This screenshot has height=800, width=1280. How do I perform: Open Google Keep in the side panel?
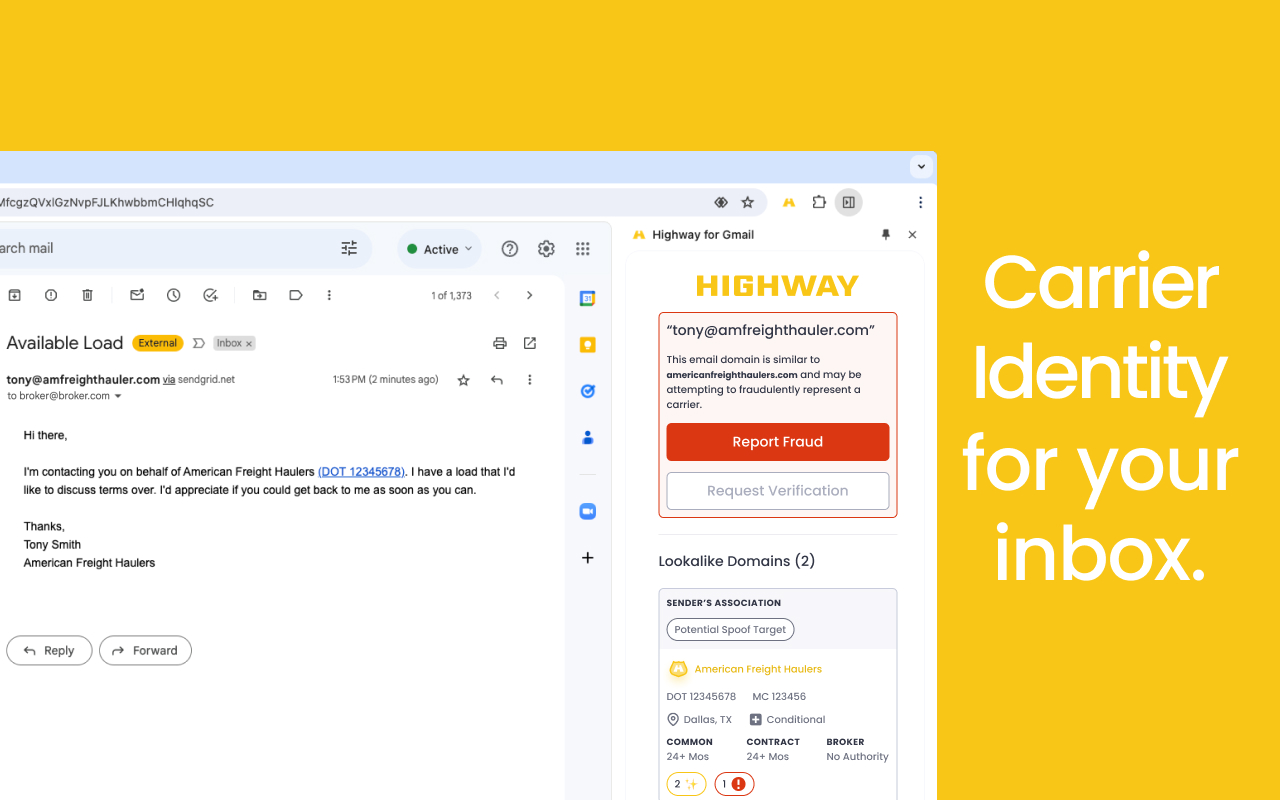(x=587, y=343)
